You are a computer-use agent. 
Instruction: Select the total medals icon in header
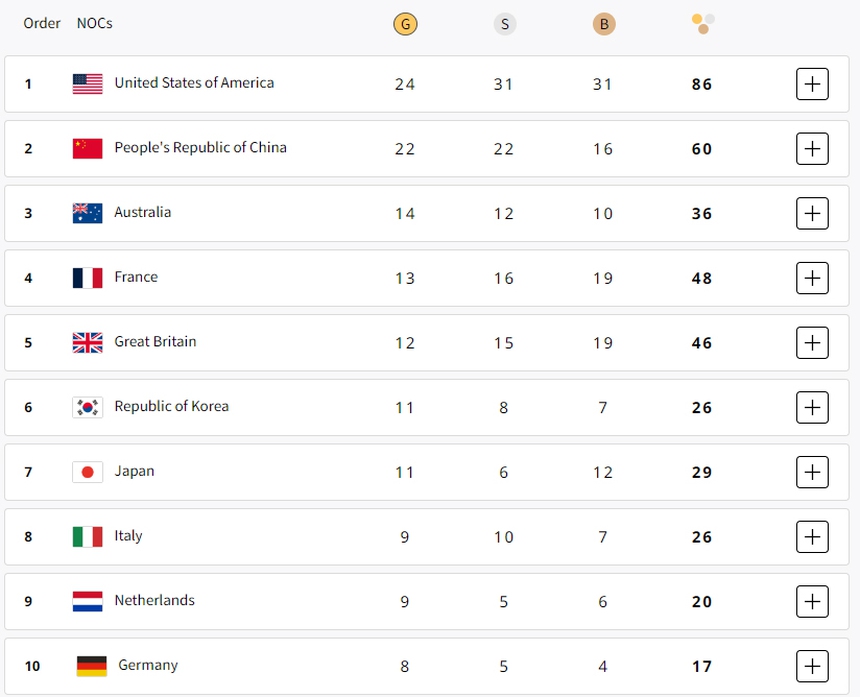[x=702, y=23]
